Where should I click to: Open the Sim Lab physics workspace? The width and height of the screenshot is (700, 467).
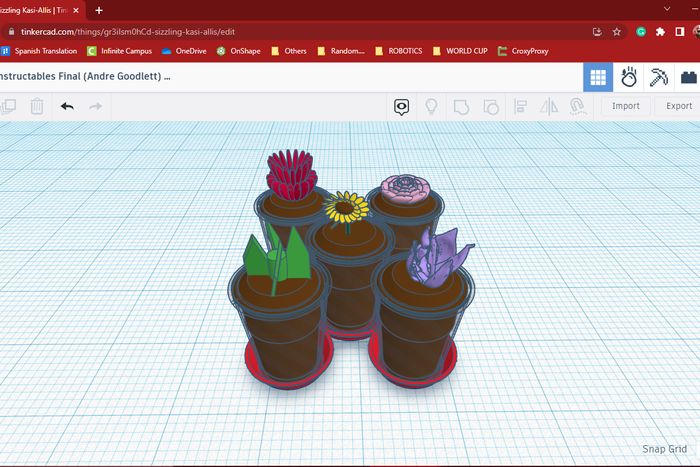coord(629,77)
